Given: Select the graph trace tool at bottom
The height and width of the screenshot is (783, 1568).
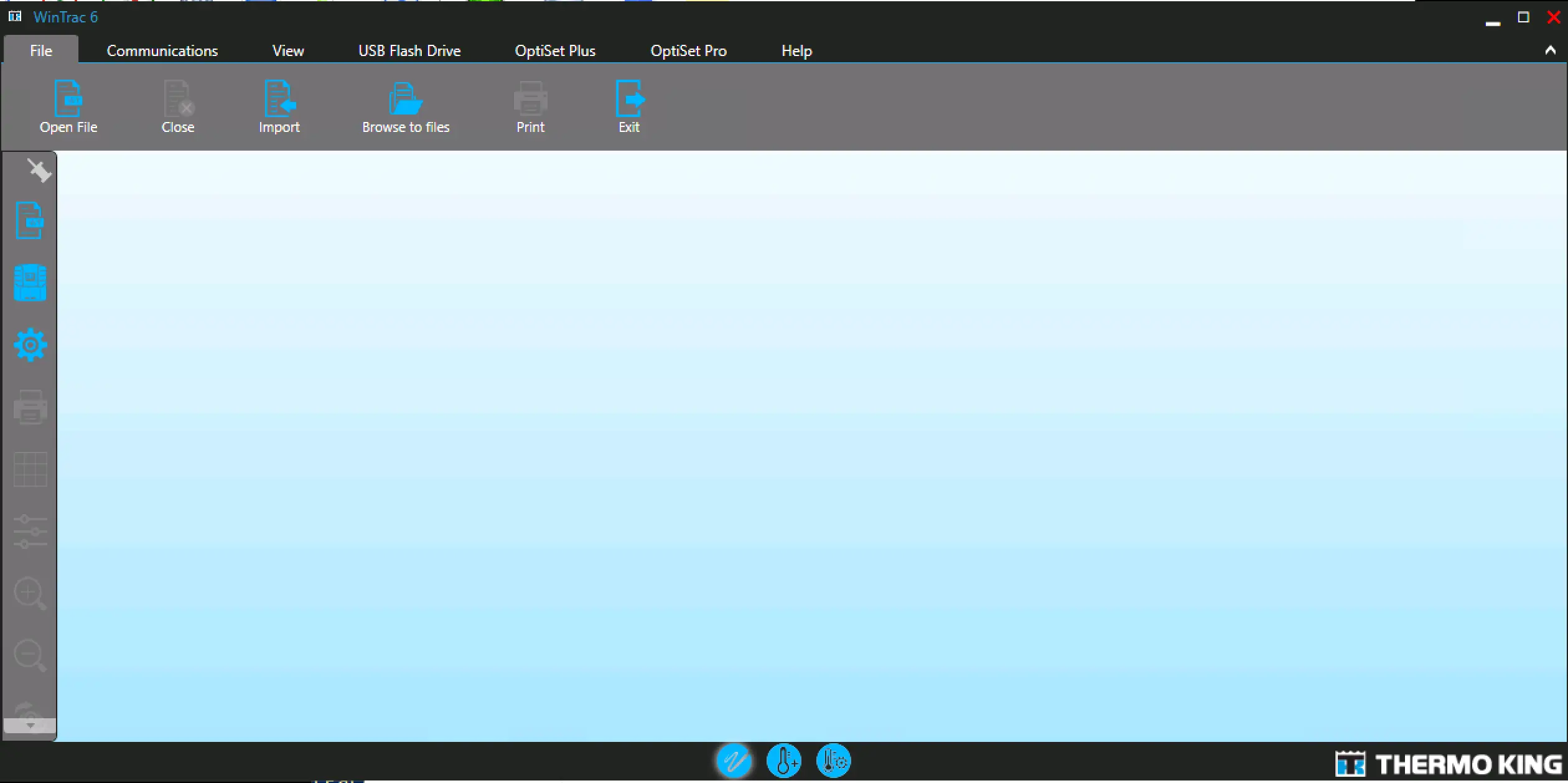Looking at the screenshot, I should 734,761.
